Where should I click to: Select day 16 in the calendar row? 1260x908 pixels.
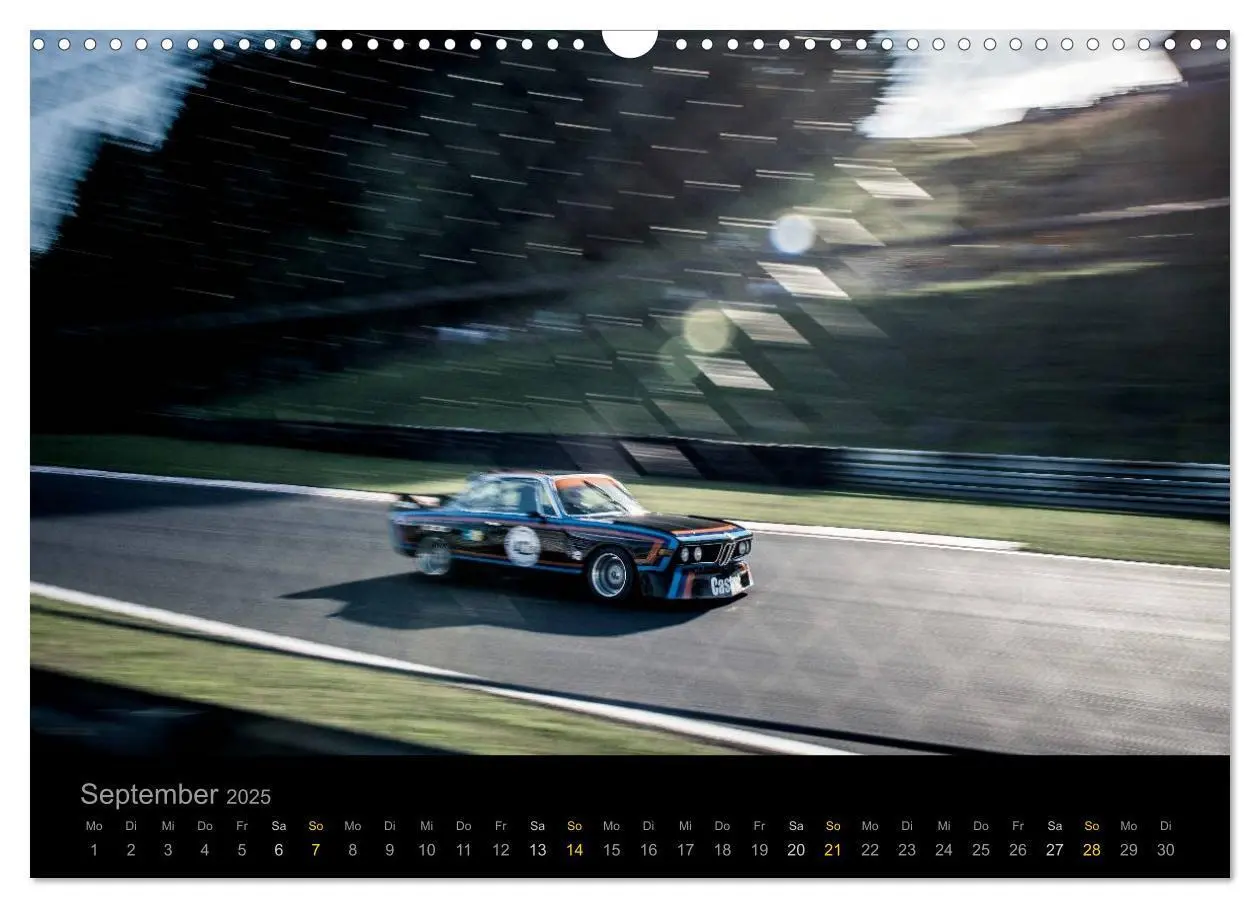(x=649, y=850)
